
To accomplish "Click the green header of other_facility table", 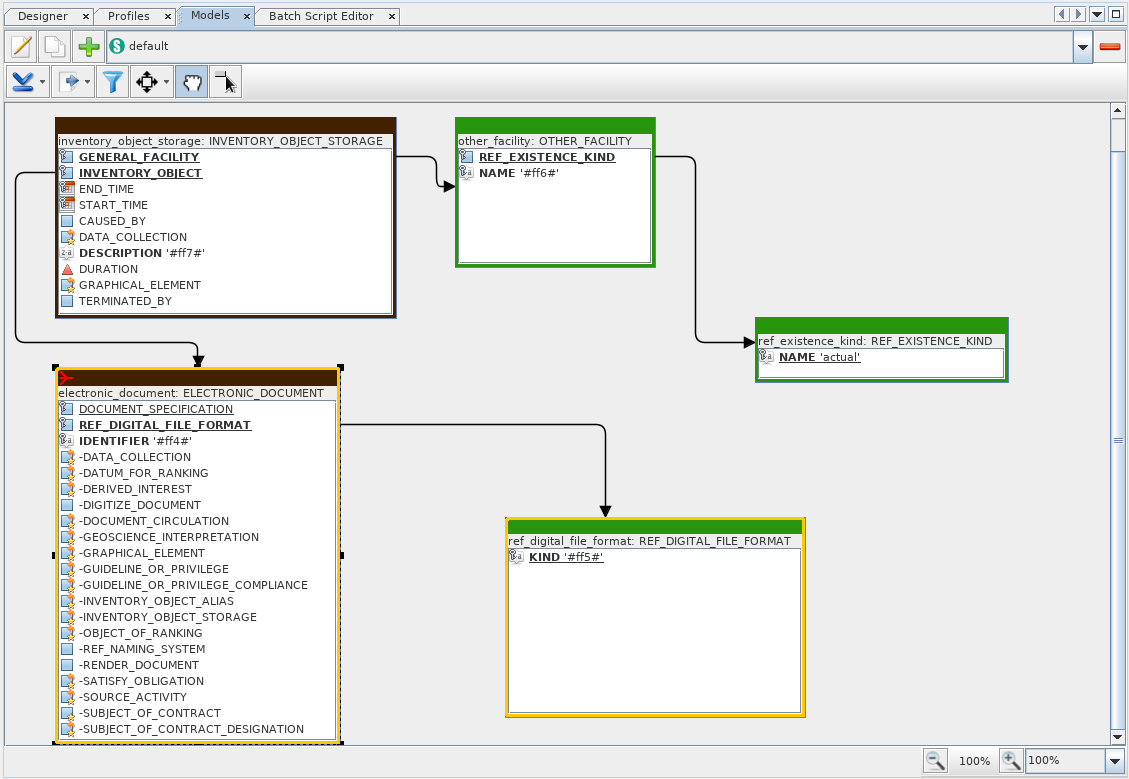I will click(555, 126).
